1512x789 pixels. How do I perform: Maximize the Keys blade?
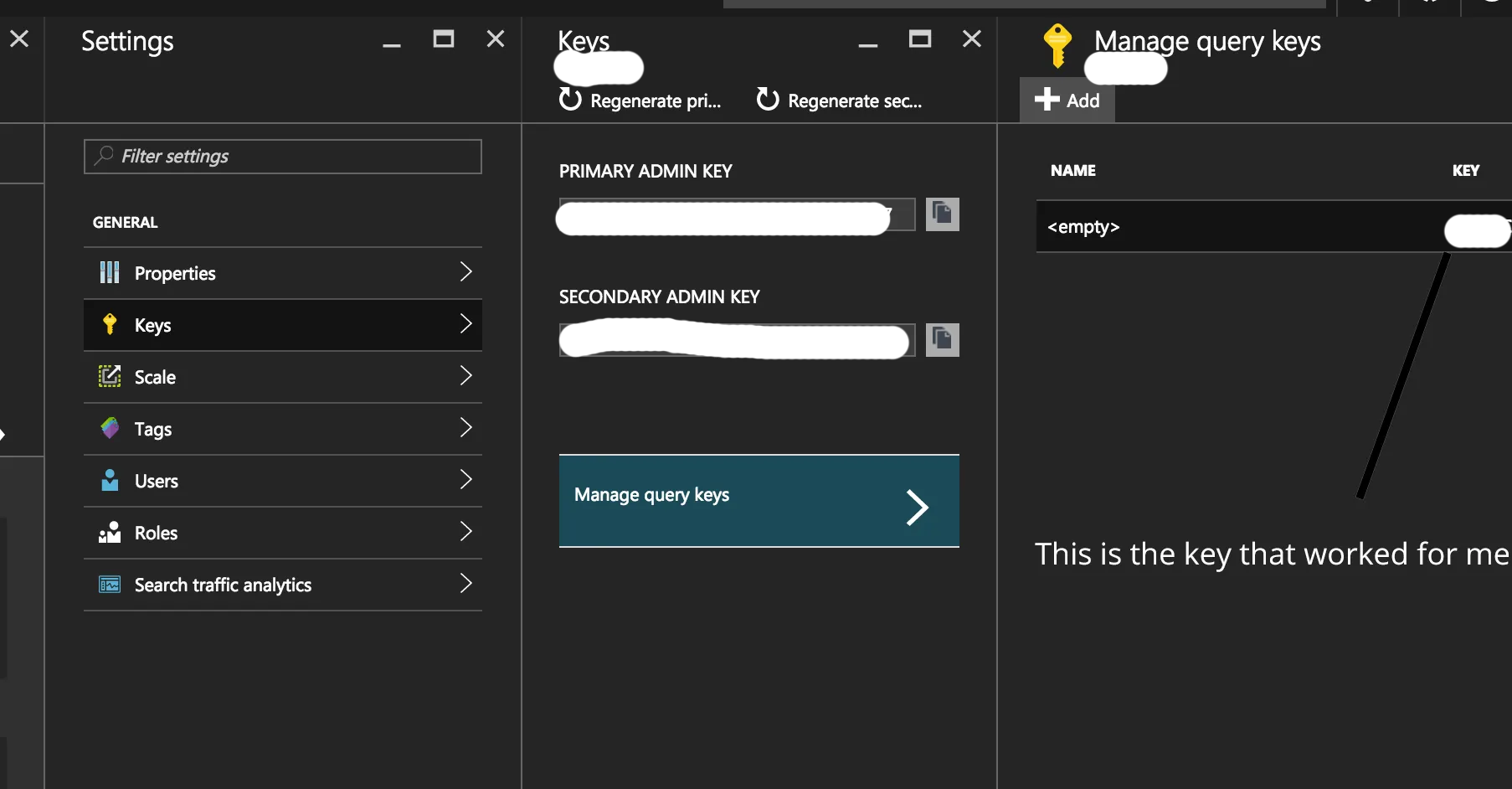pos(920,39)
